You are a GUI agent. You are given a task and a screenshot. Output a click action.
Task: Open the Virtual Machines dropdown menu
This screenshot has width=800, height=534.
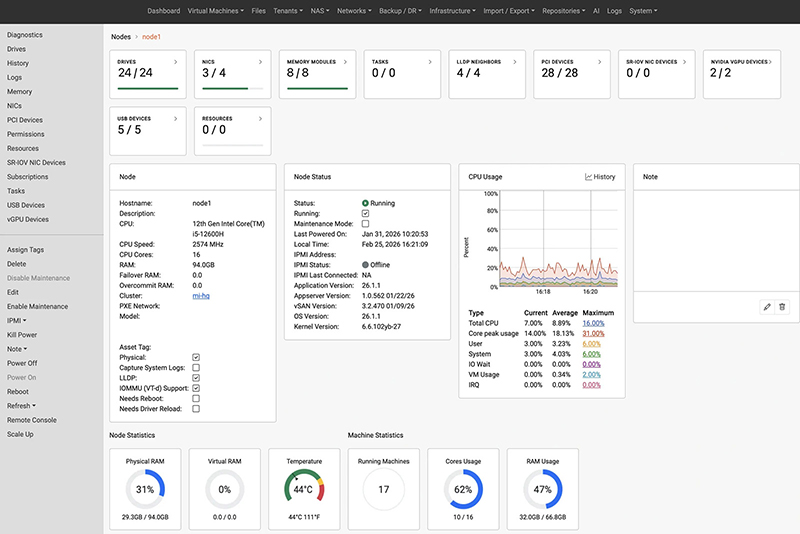coord(215,11)
